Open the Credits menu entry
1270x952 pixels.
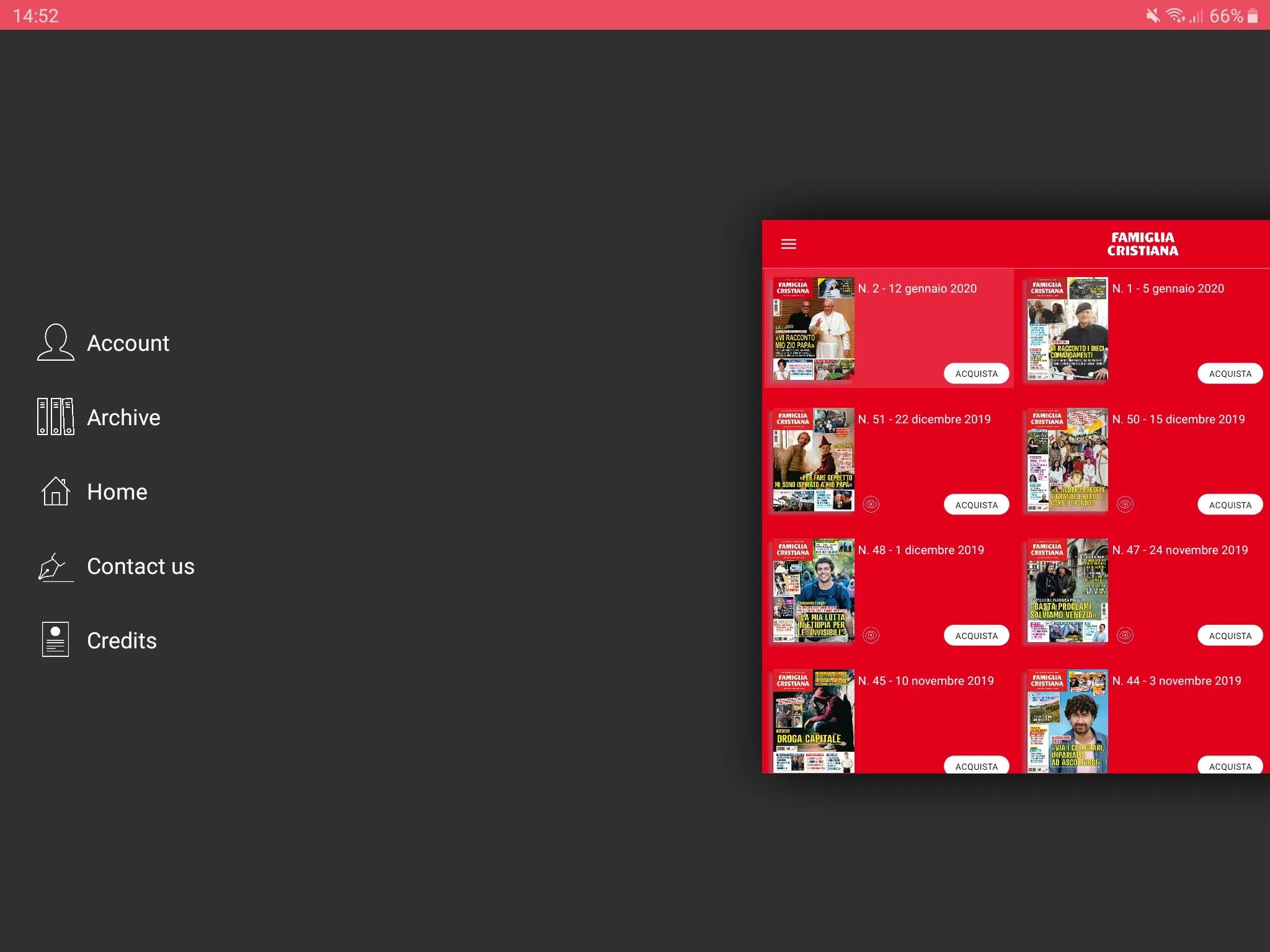(x=122, y=640)
